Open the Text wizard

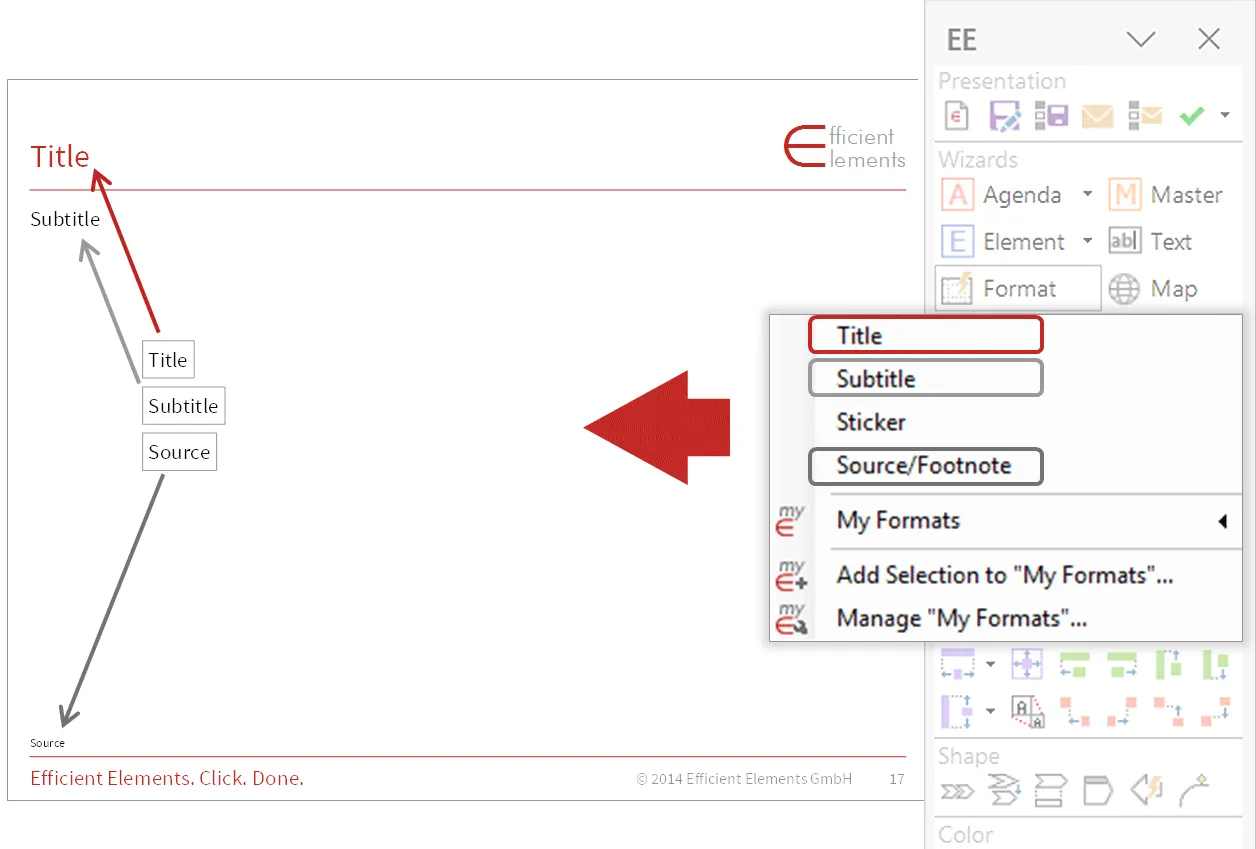coord(1170,241)
